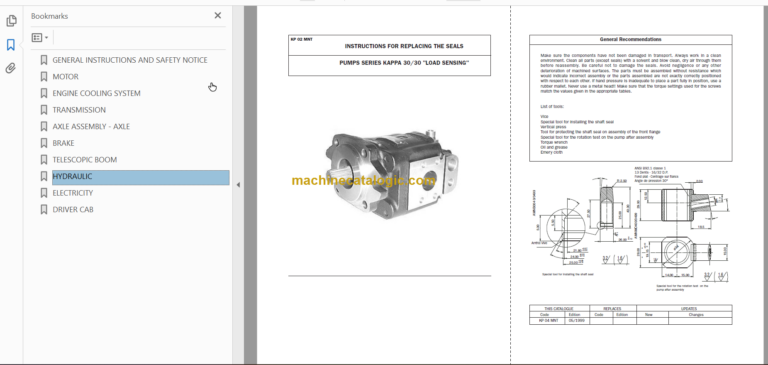Click the bookmark icon beside TRANSMISSION
Screen dimensions: 768x365
coord(44,110)
